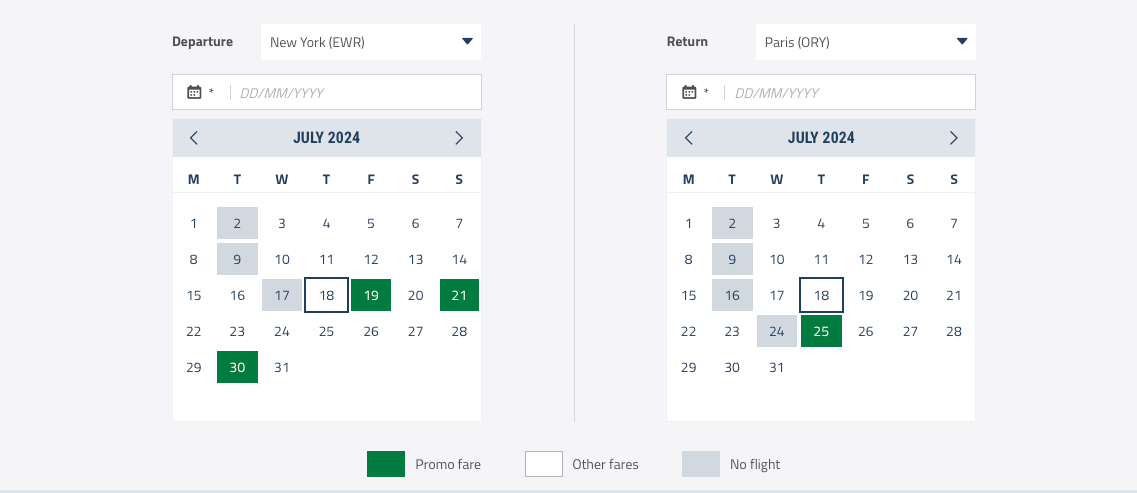This screenshot has height=493, width=1137.
Task: Go to next month in Return calendar
Action: click(x=954, y=138)
